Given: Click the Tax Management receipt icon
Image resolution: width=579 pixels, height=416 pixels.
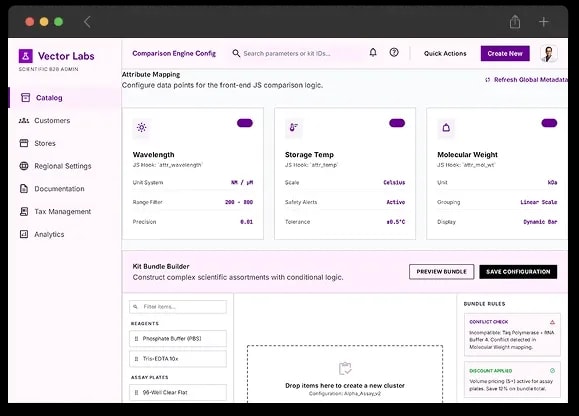Looking at the screenshot, I should [24, 212].
